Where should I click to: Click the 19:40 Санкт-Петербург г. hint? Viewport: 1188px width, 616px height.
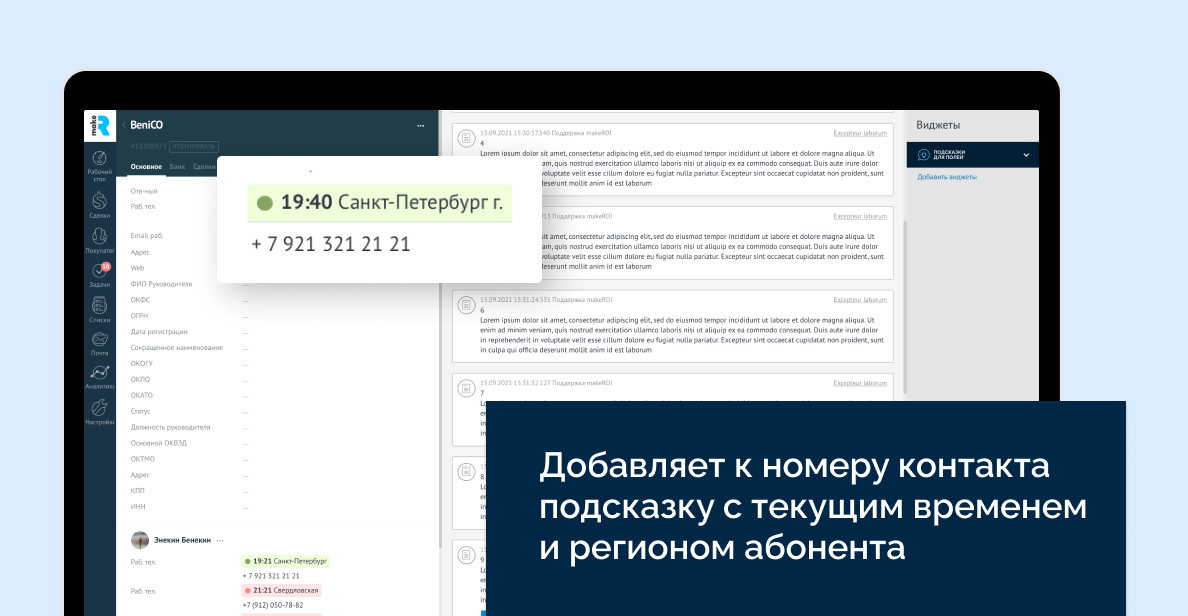click(380, 203)
